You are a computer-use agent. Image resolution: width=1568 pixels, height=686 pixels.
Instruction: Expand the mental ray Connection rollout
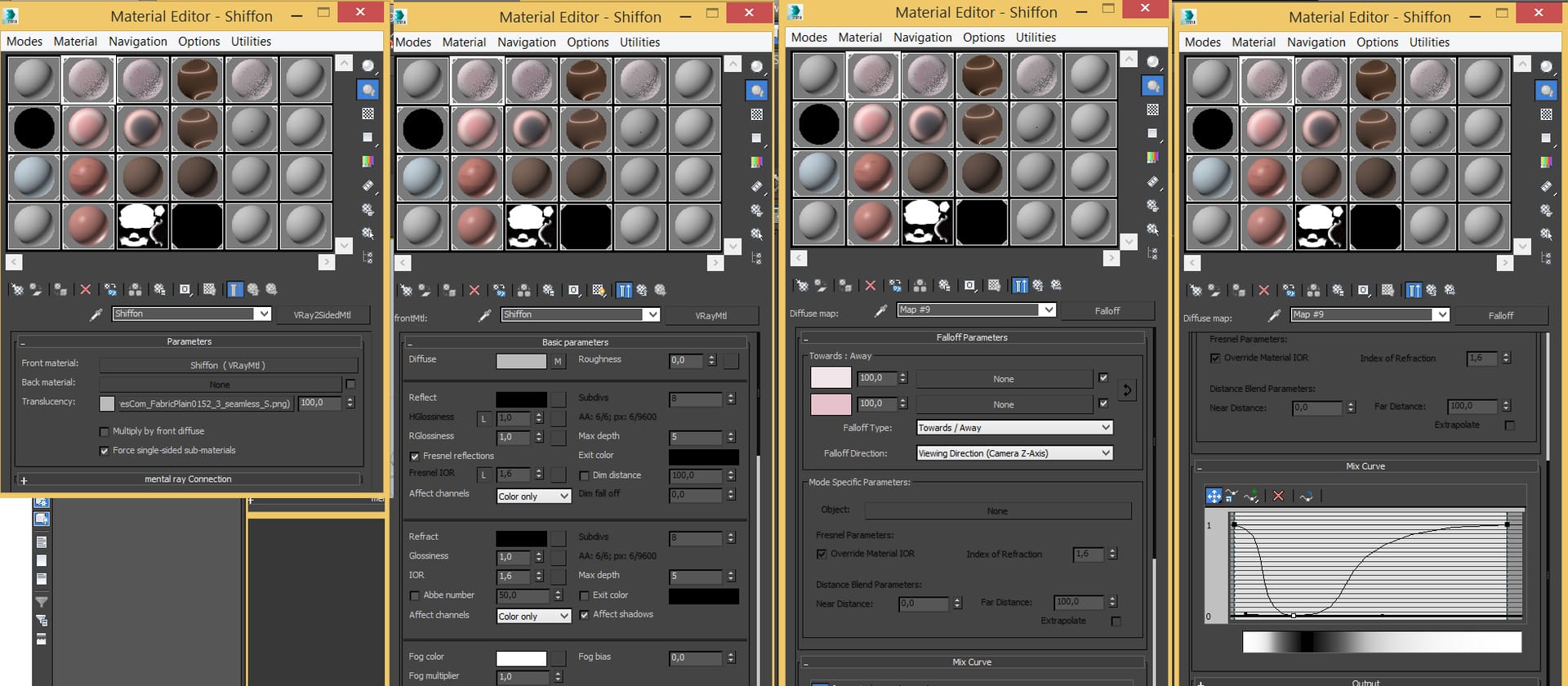188,479
